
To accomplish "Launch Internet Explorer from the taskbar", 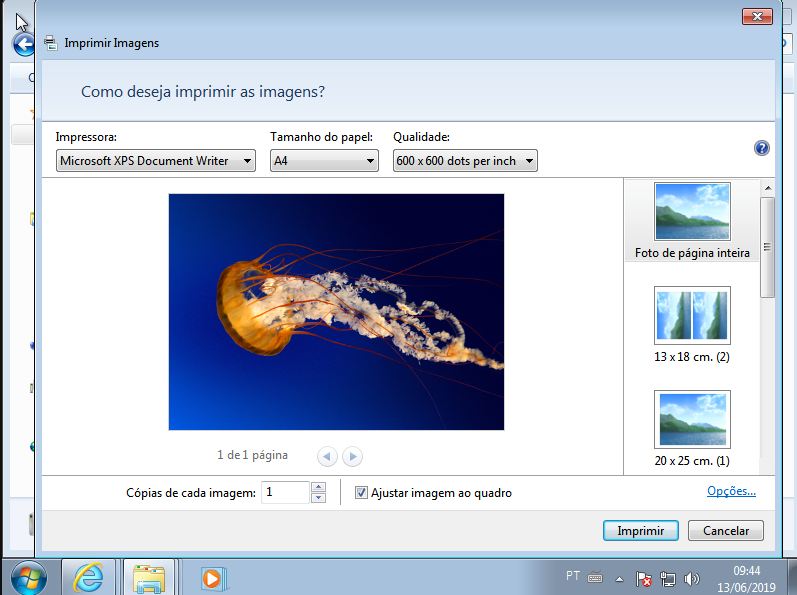I will [88, 578].
